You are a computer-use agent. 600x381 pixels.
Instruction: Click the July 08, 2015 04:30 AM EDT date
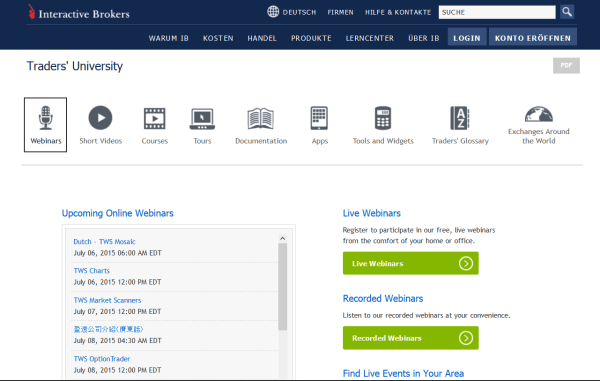tap(117, 341)
